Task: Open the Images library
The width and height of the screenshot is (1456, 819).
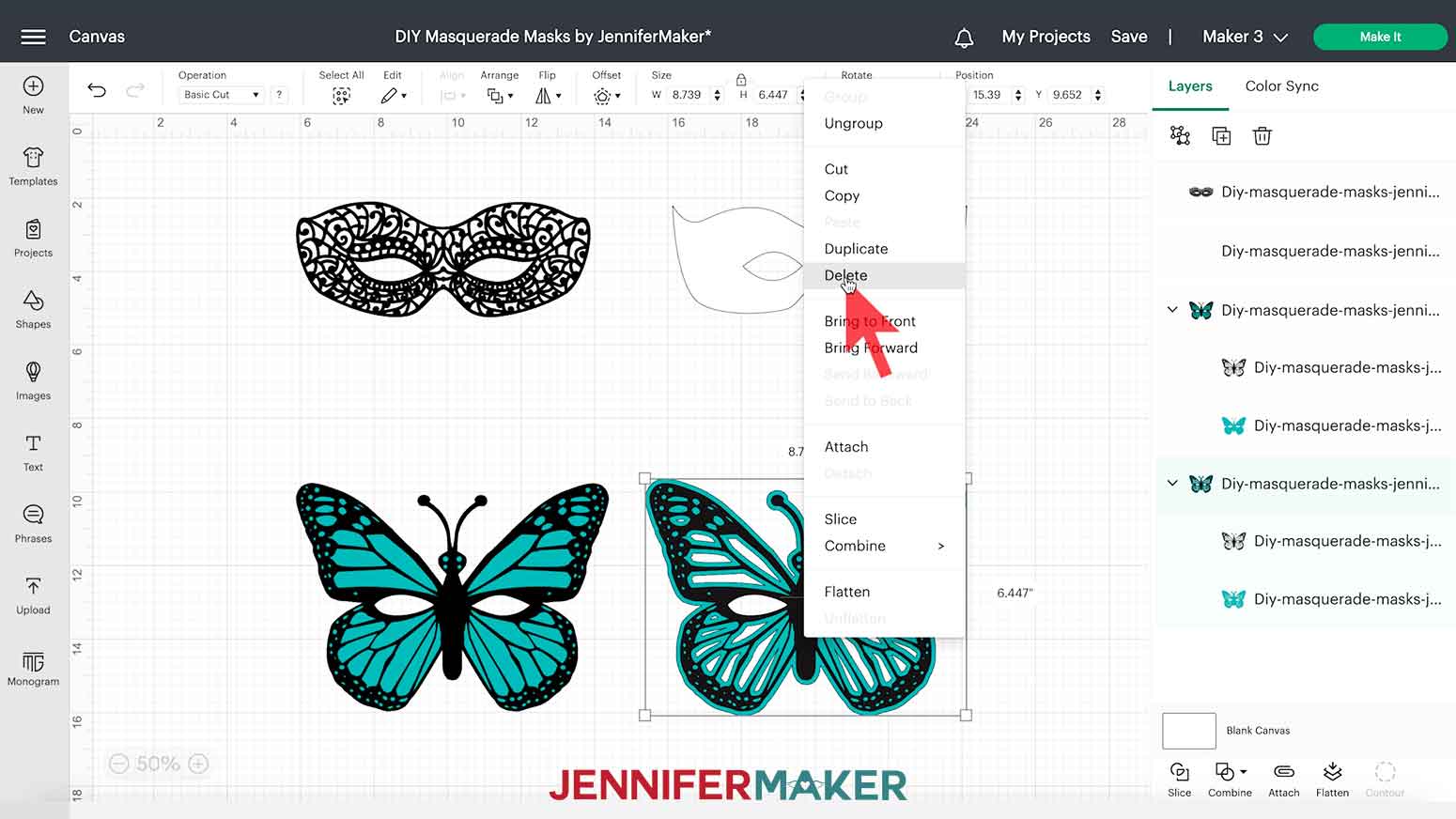Action: (33, 380)
